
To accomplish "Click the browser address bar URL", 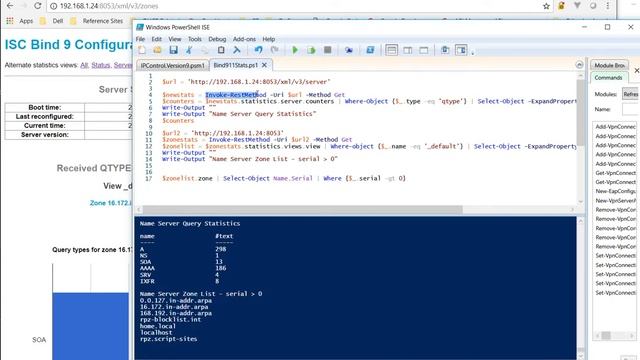I will [109, 6].
